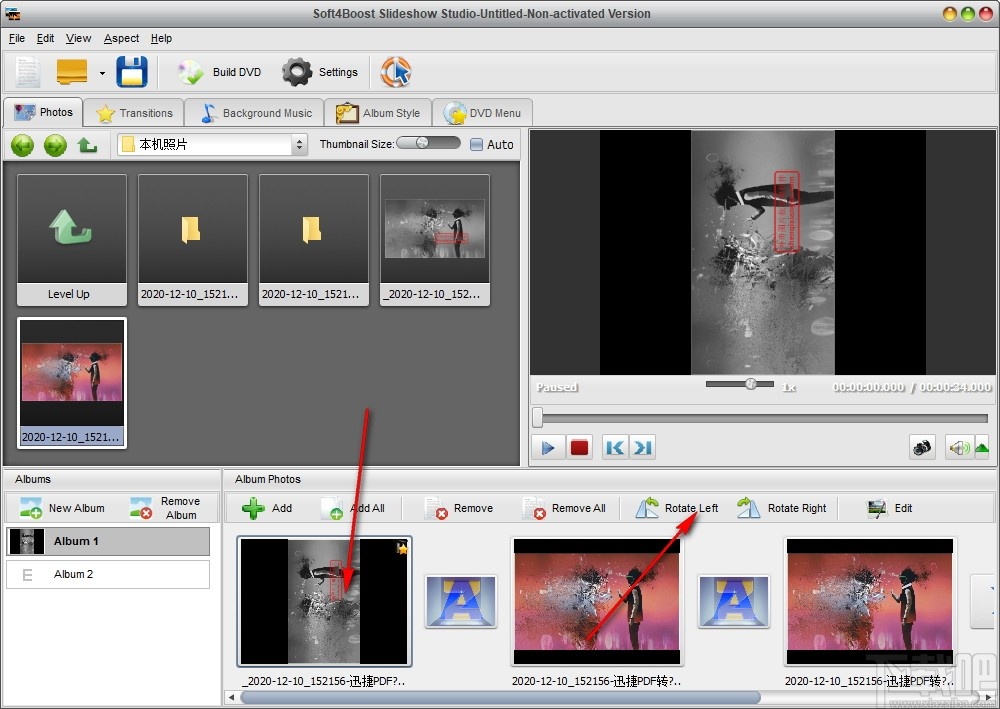The height and width of the screenshot is (709, 1000).
Task: Open the dropdown arrow beside Open project
Action: (102, 73)
